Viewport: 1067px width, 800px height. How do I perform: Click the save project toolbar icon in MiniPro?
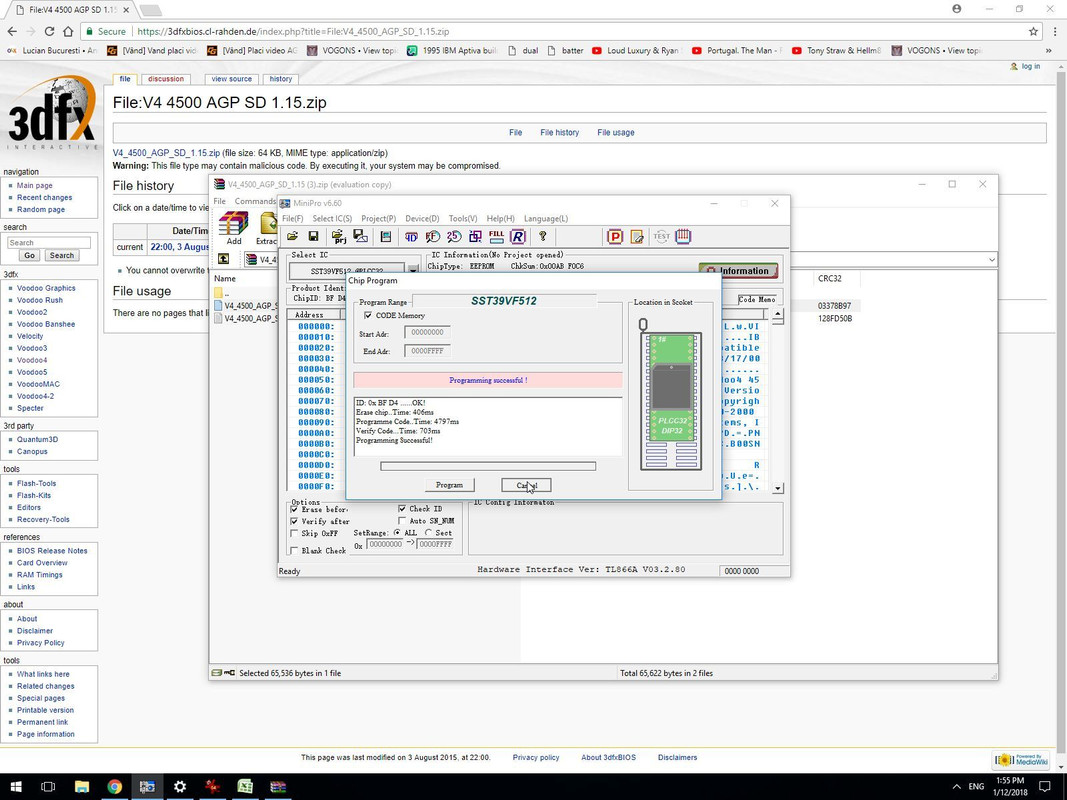[x=361, y=236]
